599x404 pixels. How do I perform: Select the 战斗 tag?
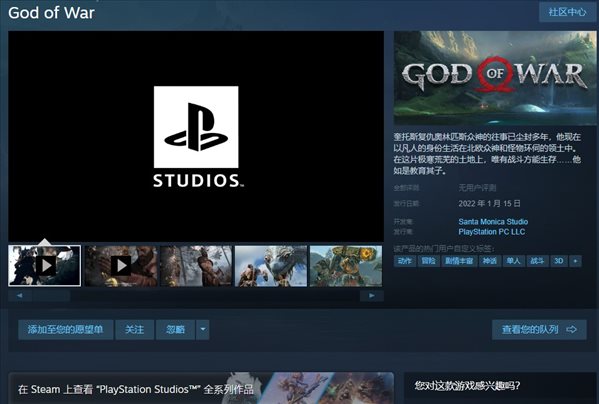click(x=537, y=261)
